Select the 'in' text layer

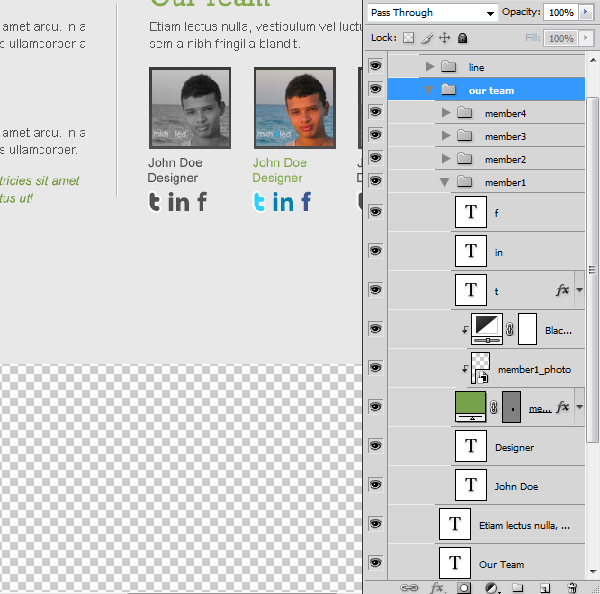point(486,251)
